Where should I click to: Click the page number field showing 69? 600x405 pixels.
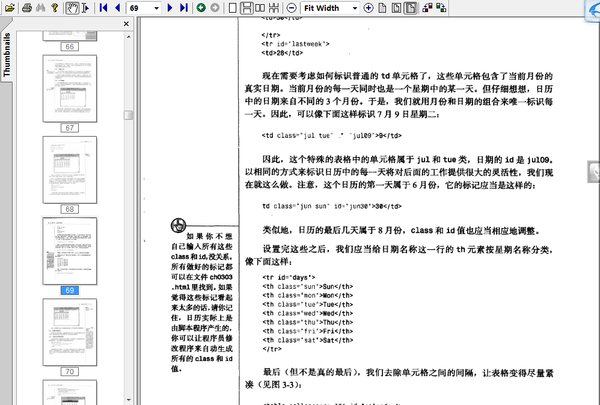tap(140, 8)
